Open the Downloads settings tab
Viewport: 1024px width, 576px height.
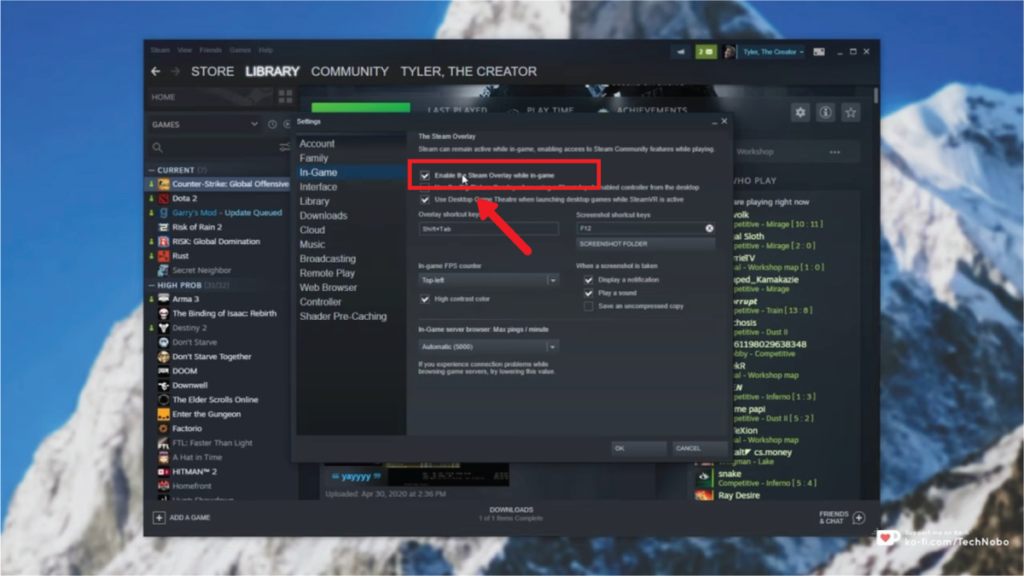(x=323, y=216)
